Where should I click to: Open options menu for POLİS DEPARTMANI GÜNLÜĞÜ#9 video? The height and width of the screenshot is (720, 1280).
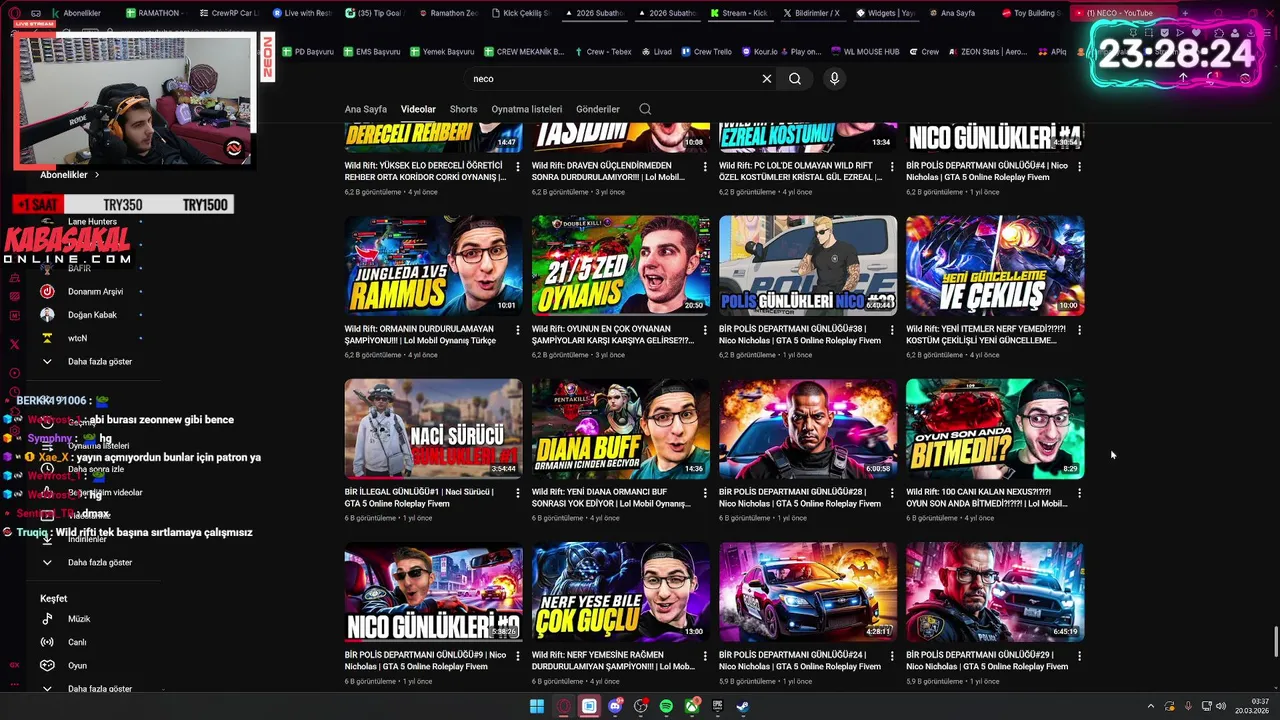click(518, 656)
